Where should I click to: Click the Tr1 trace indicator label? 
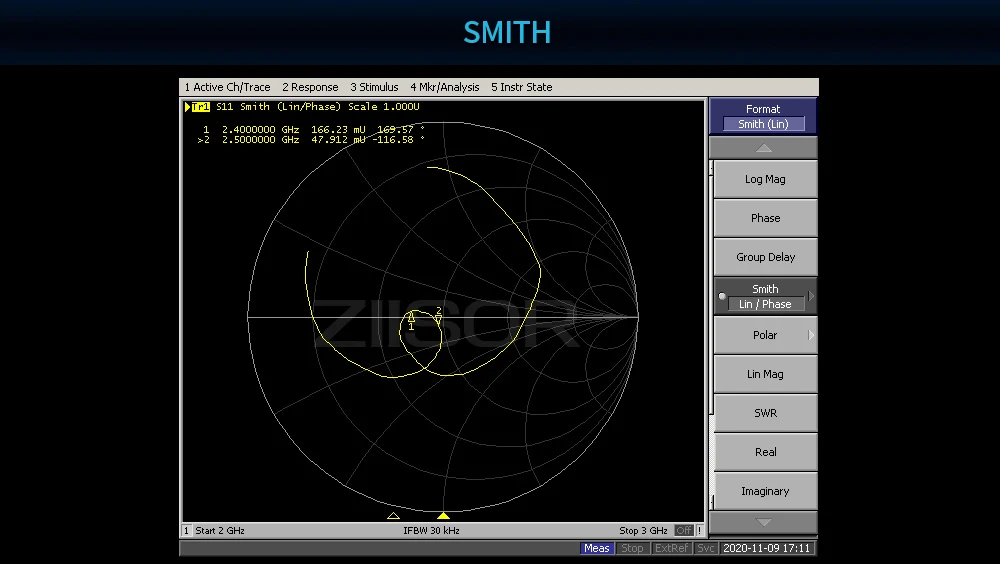click(198, 107)
